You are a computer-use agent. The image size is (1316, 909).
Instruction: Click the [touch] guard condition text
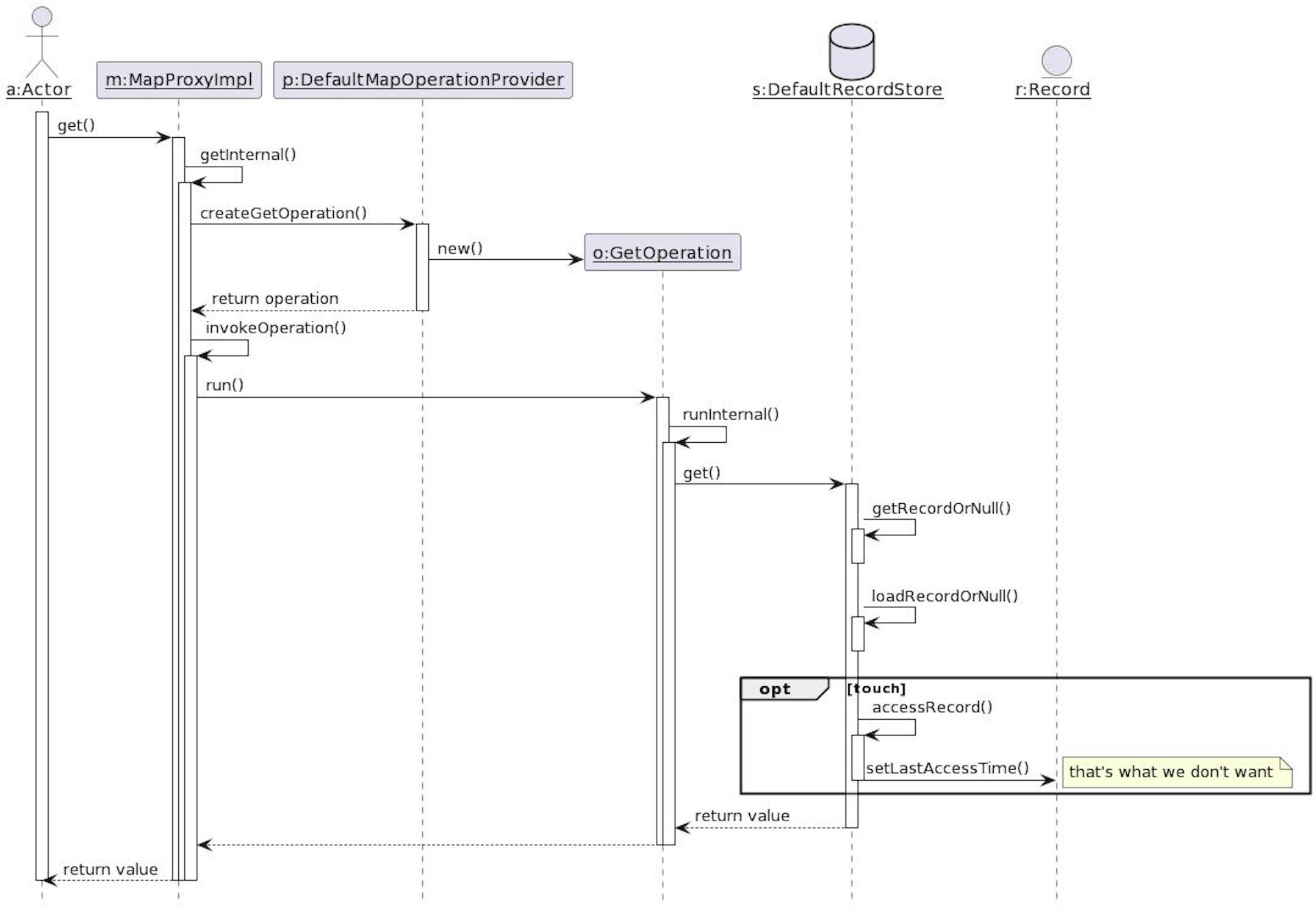[x=877, y=688]
